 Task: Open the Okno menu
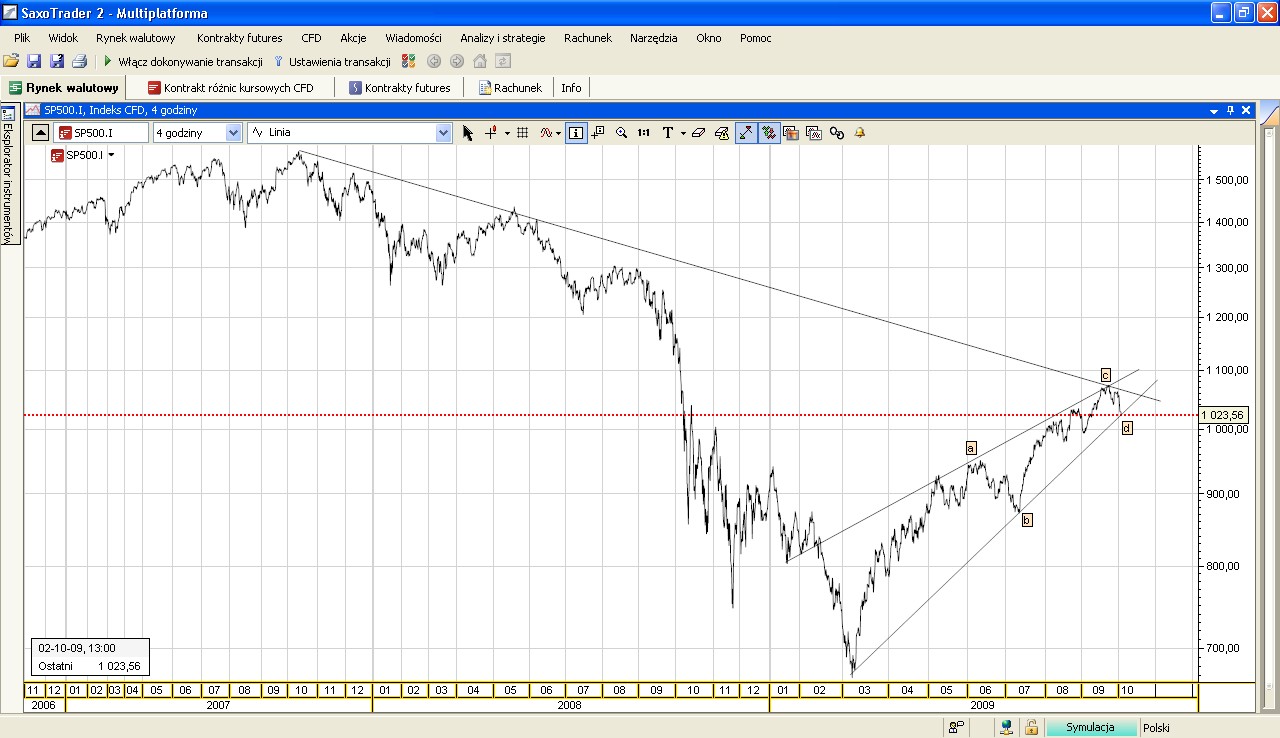point(709,38)
